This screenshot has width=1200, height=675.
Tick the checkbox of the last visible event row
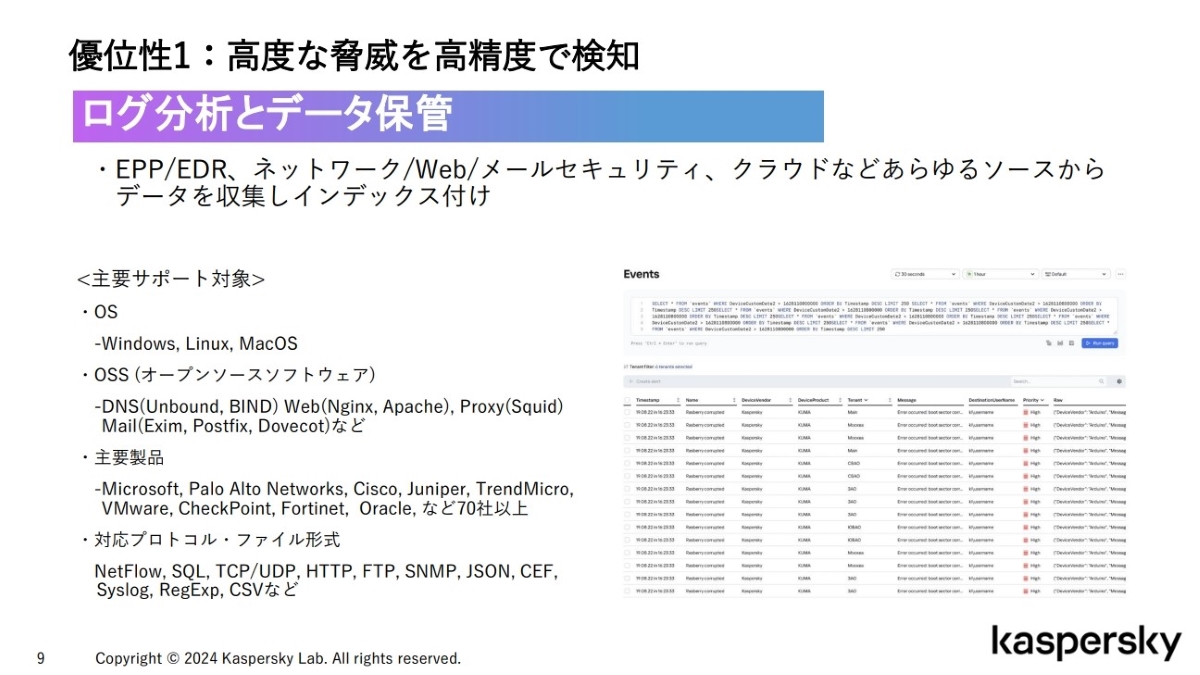627,591
